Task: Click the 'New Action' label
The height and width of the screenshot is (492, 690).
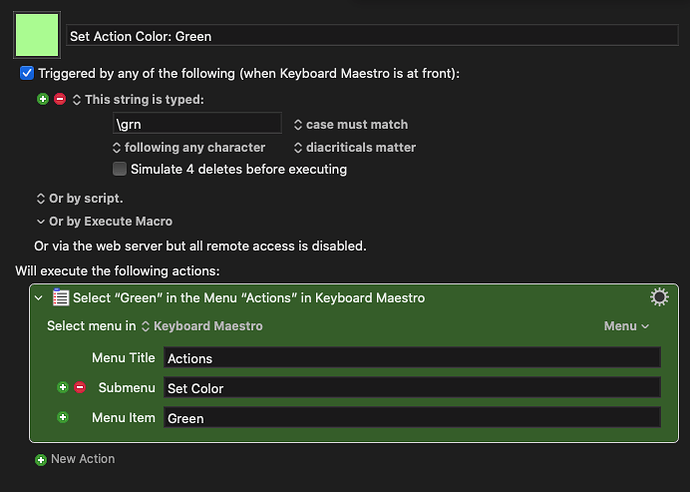Action: coord(83,459)
